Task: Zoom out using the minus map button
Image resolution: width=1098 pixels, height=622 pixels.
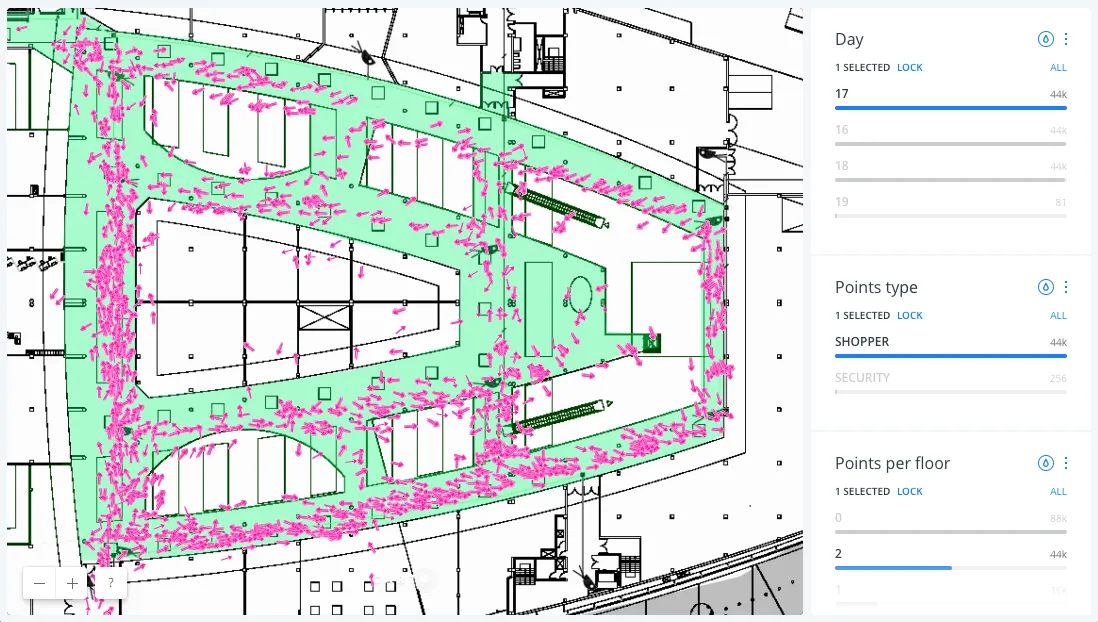Action: click(x=39, y=583)
